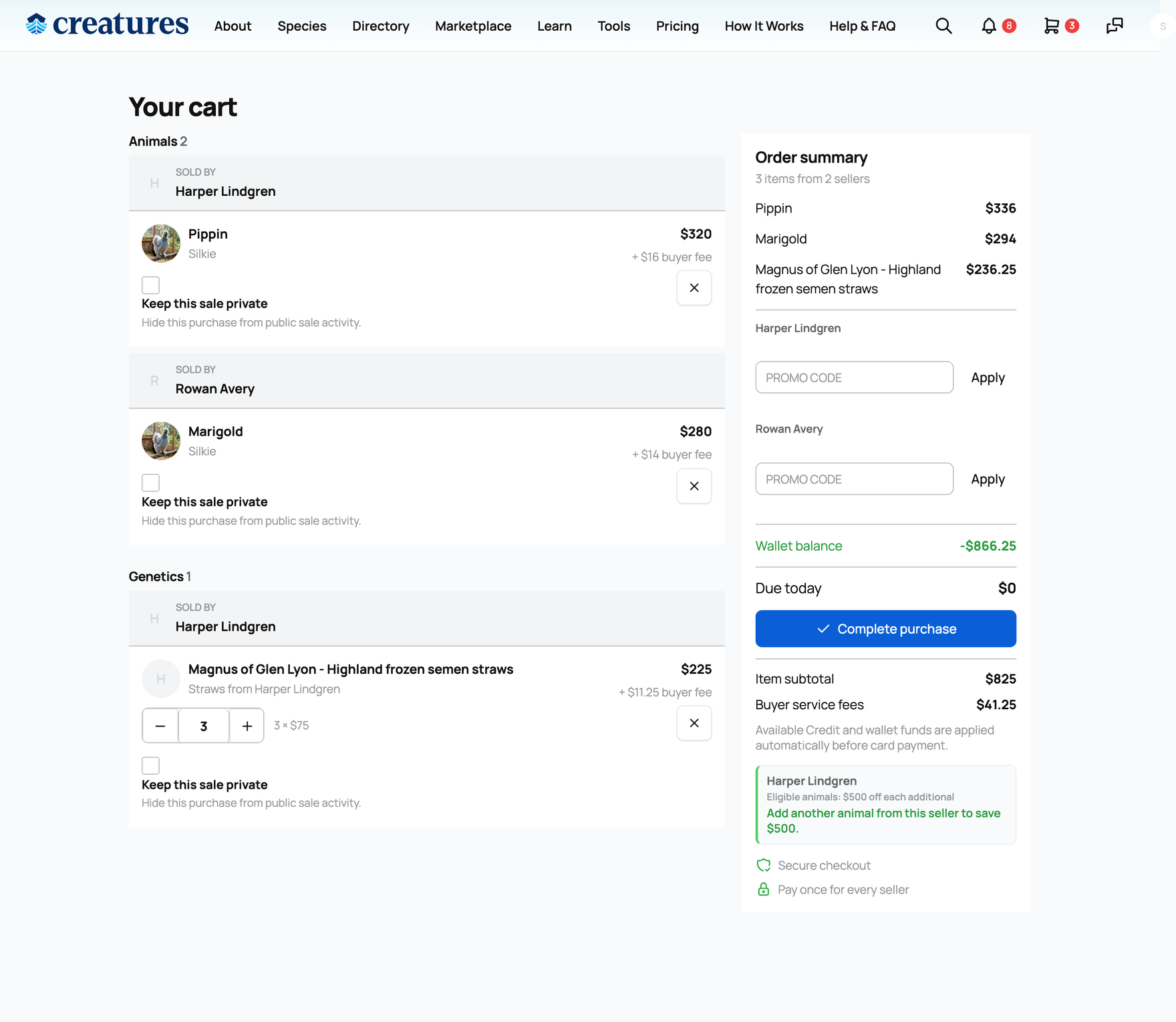This screenshot has width=1176, height=1022.
Task: Open Marketplace navigation item
Action: 473,26
